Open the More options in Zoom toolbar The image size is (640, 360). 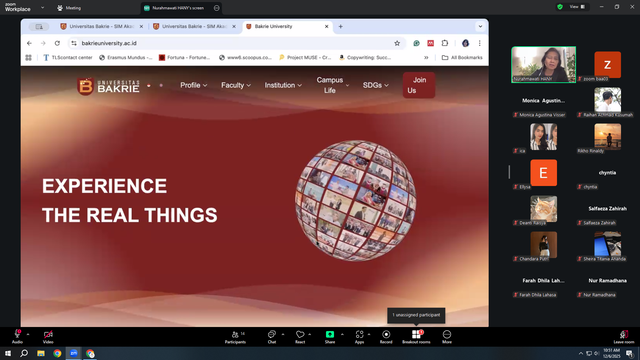pyautogui.click(x=447, y=337)
